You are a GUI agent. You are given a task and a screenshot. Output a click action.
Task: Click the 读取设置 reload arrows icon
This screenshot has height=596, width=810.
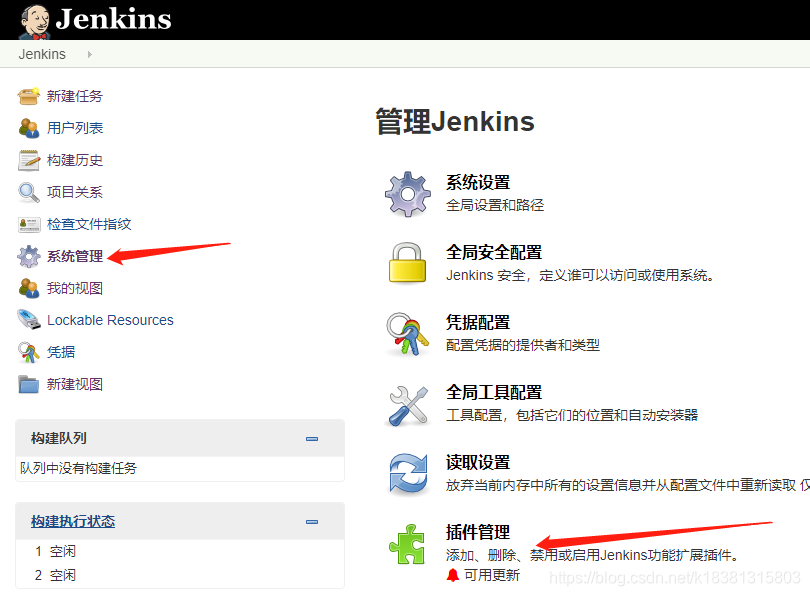(x=408, y=474)
